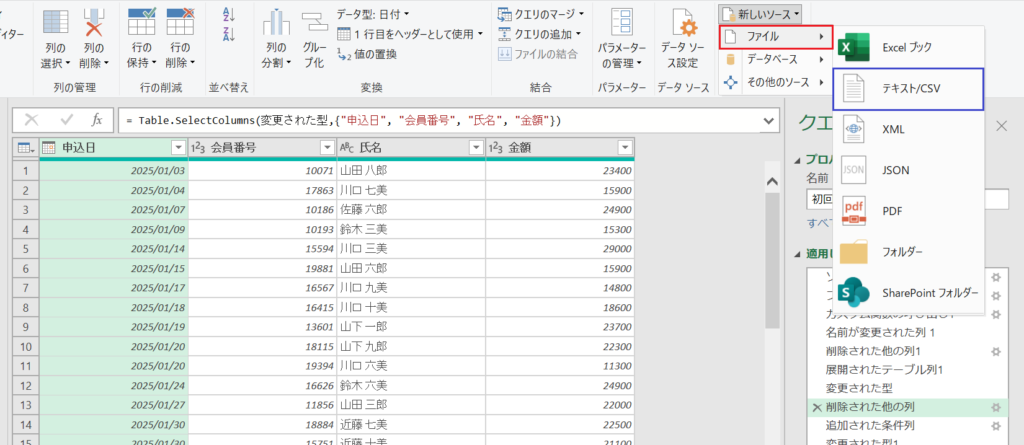This screenshot has height=445, width=1024.
Task: Open the table menu icon at grid corner
Action: (25, 148)
